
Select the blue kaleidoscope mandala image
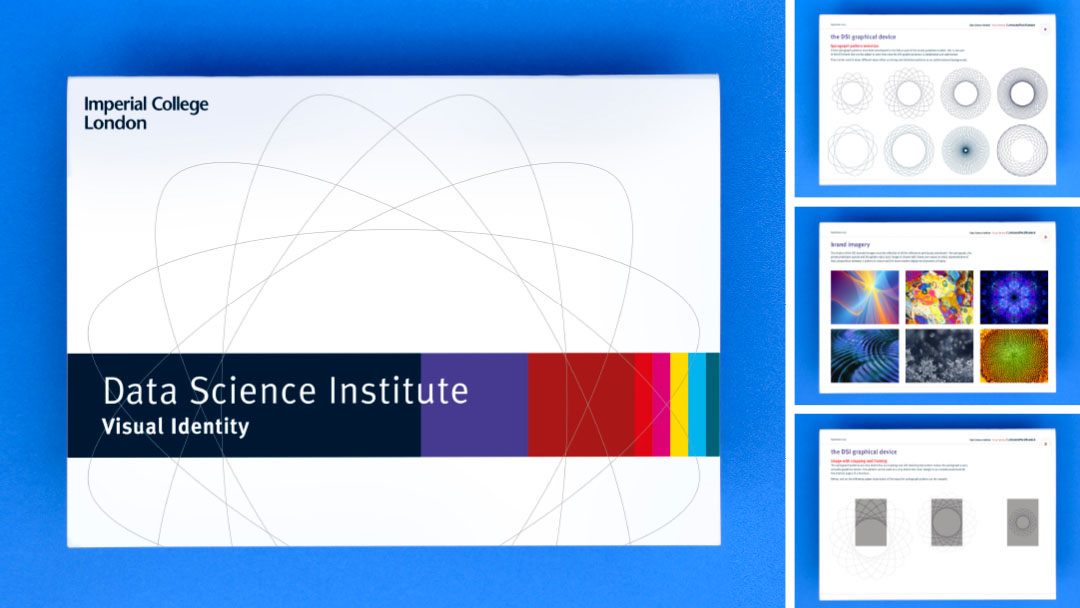coord(1014,297)
